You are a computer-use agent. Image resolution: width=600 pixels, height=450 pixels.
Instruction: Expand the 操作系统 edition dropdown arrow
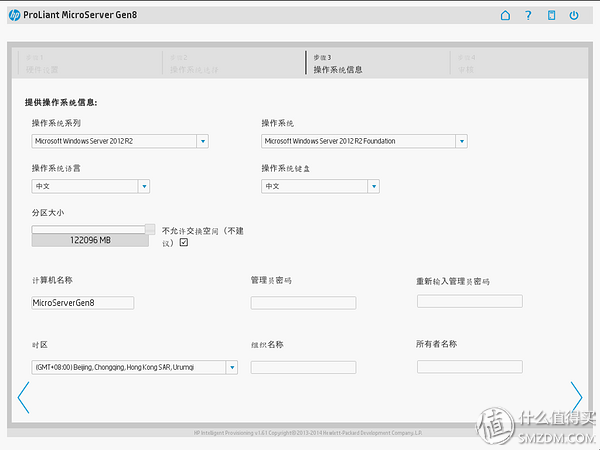(461, 141)
